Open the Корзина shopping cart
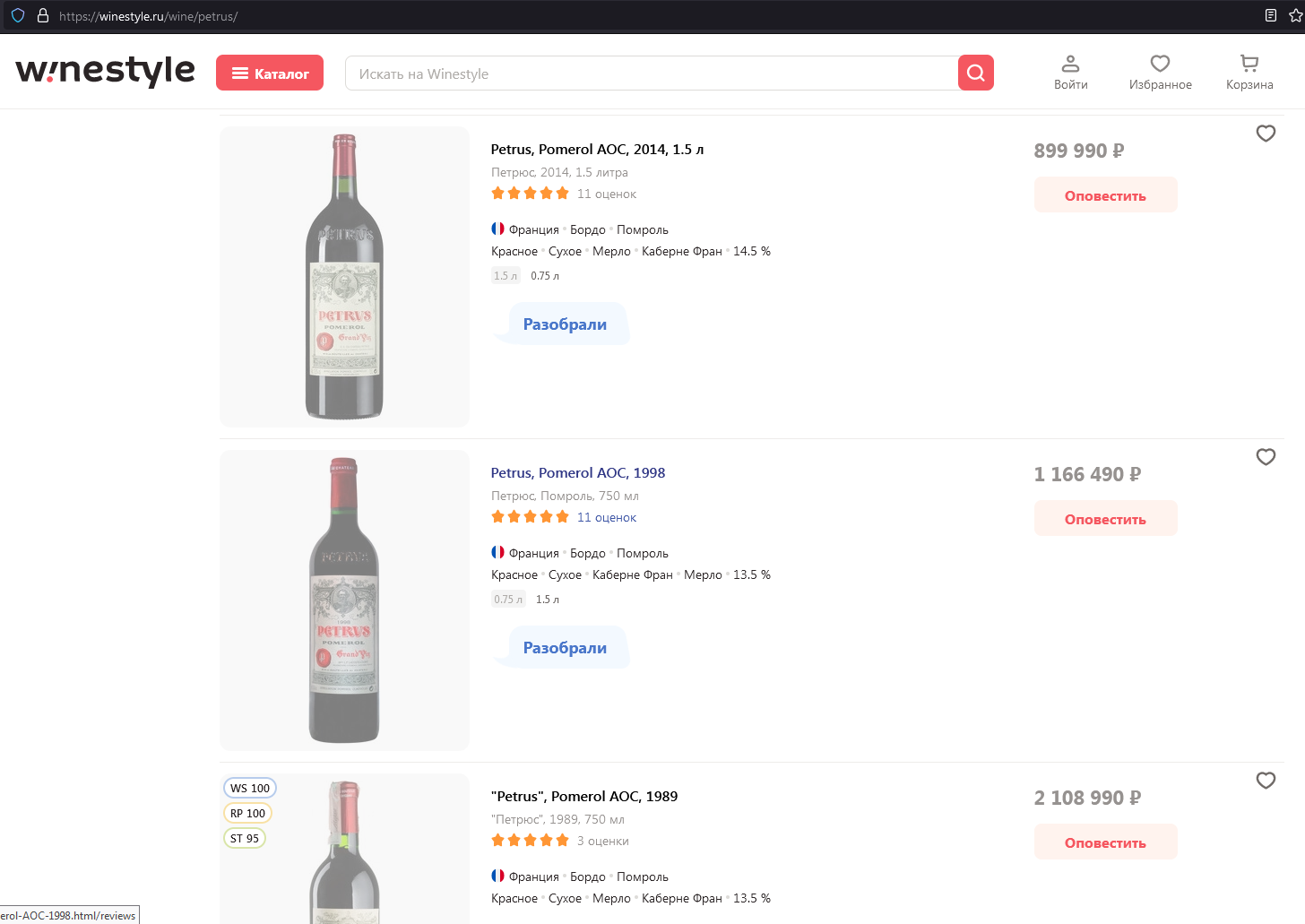 click(x=1249, y=73)
